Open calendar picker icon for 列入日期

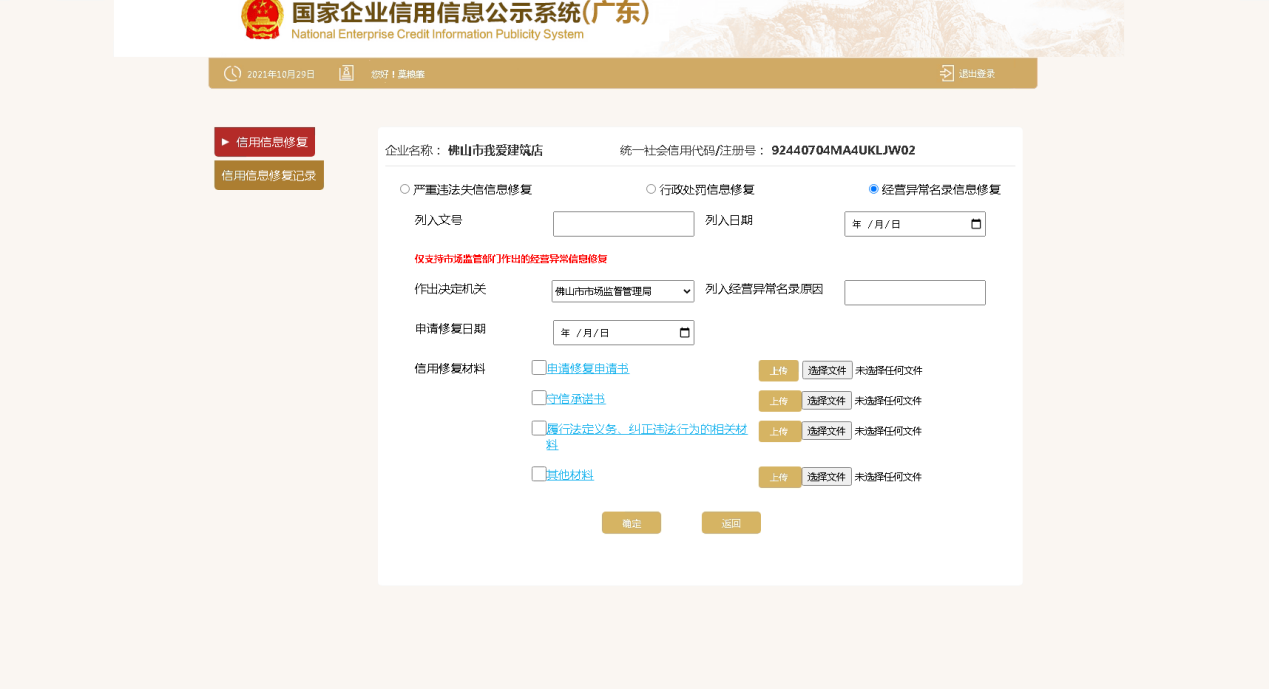point(977,224)
